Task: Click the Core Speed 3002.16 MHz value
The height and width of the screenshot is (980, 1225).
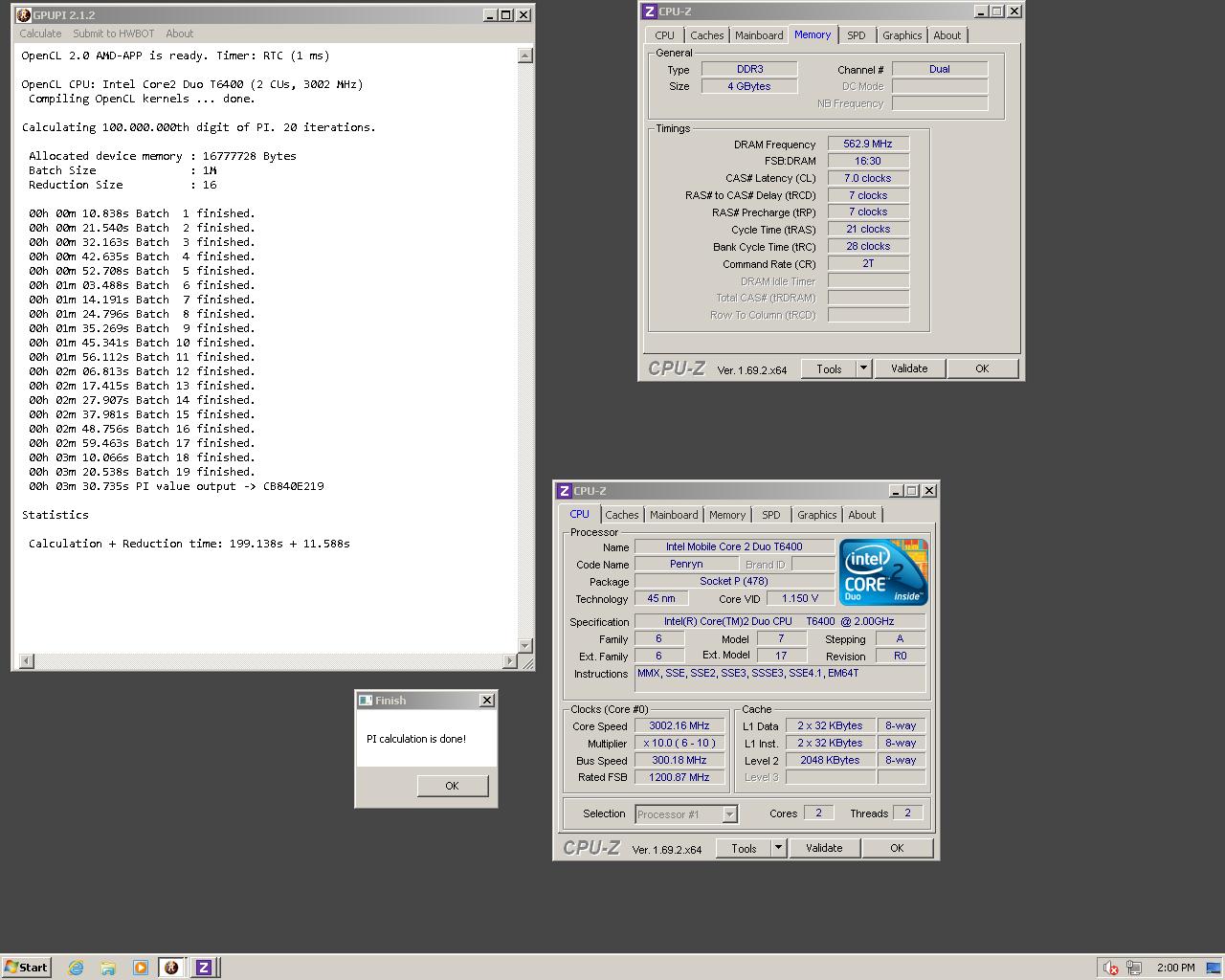Action: click(679, 725)
